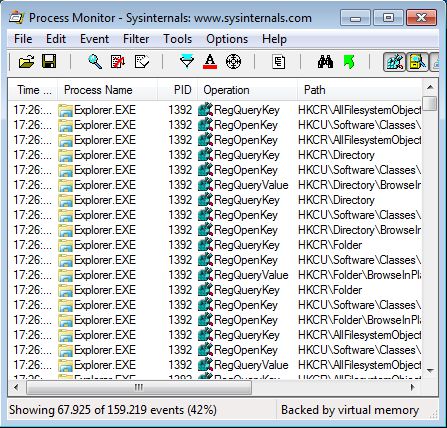Click the vertical scrollbar down arrow
447x428 pixels.
[430, 371]
